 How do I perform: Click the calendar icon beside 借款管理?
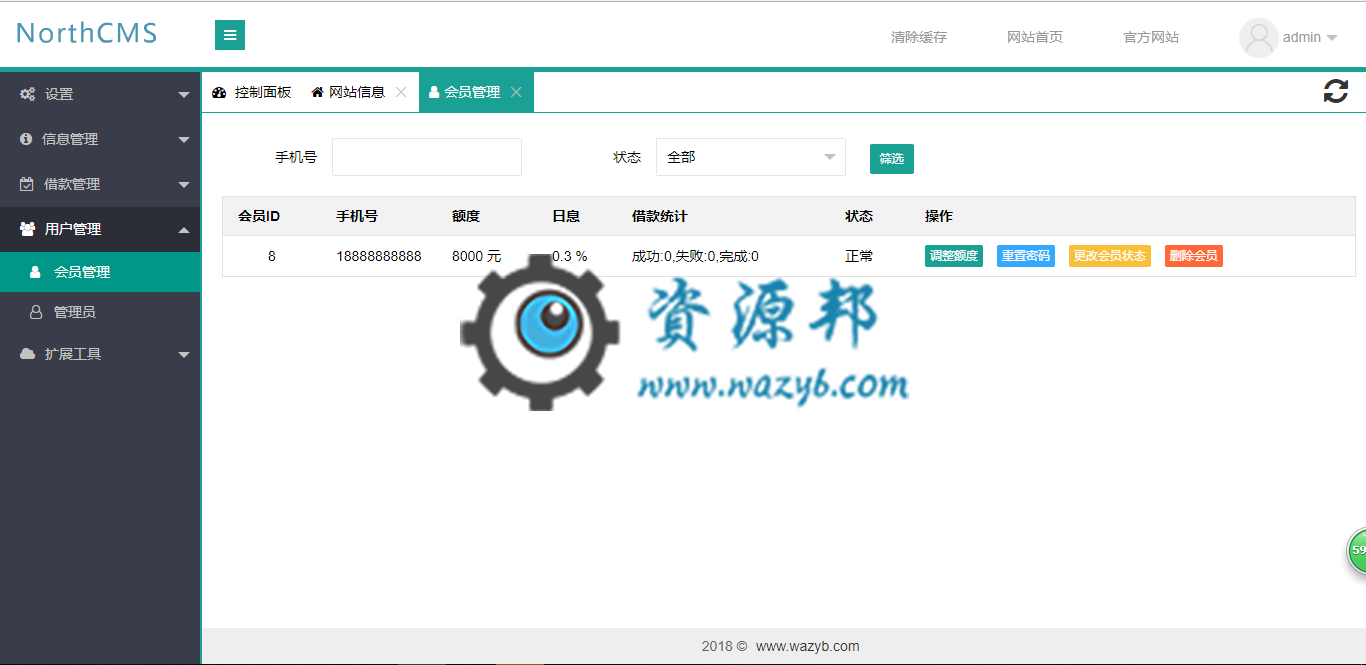pyautogui.click(x=27, y=184)
